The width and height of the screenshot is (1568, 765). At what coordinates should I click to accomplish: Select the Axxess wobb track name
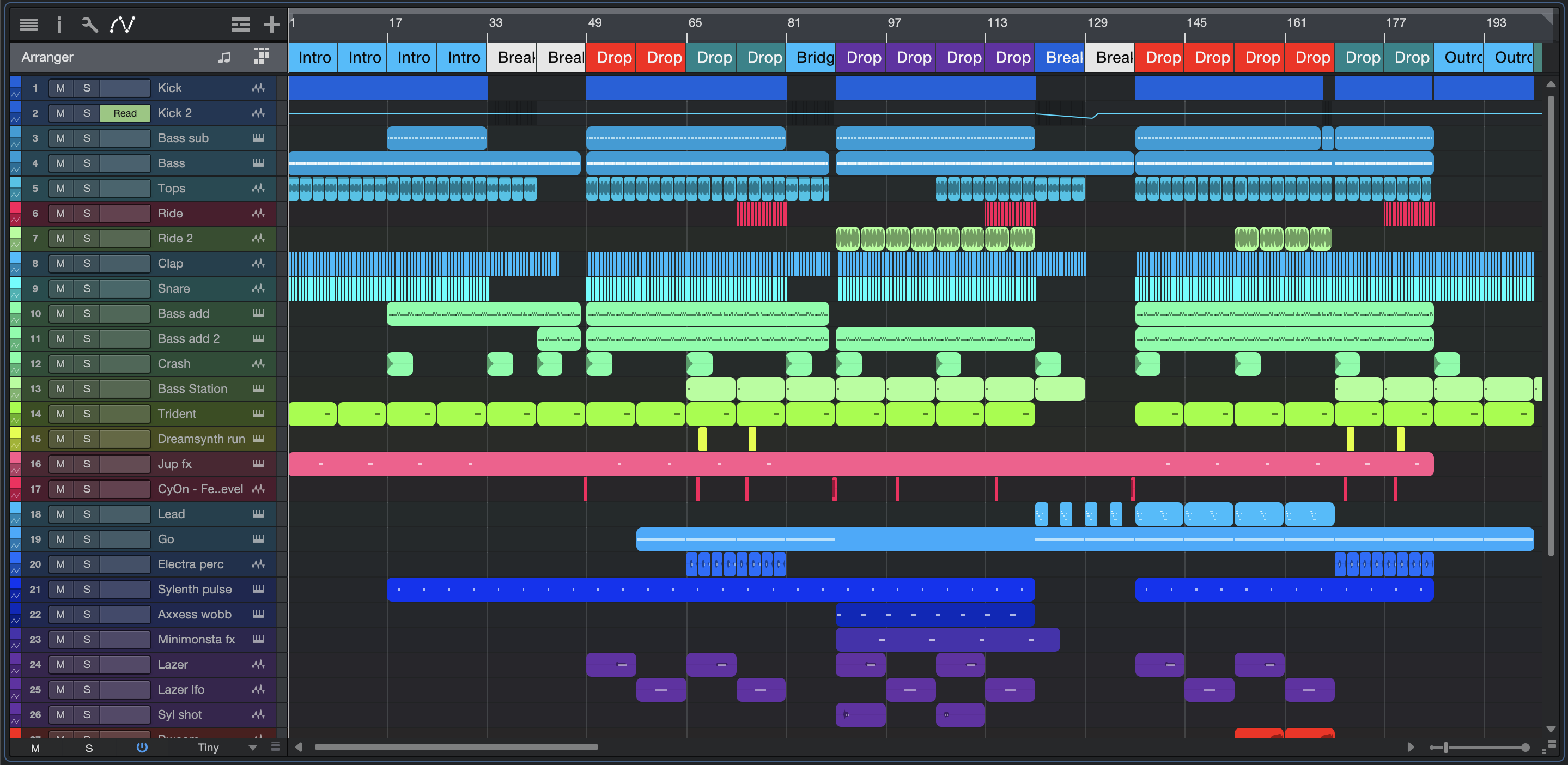pos(194,615)
